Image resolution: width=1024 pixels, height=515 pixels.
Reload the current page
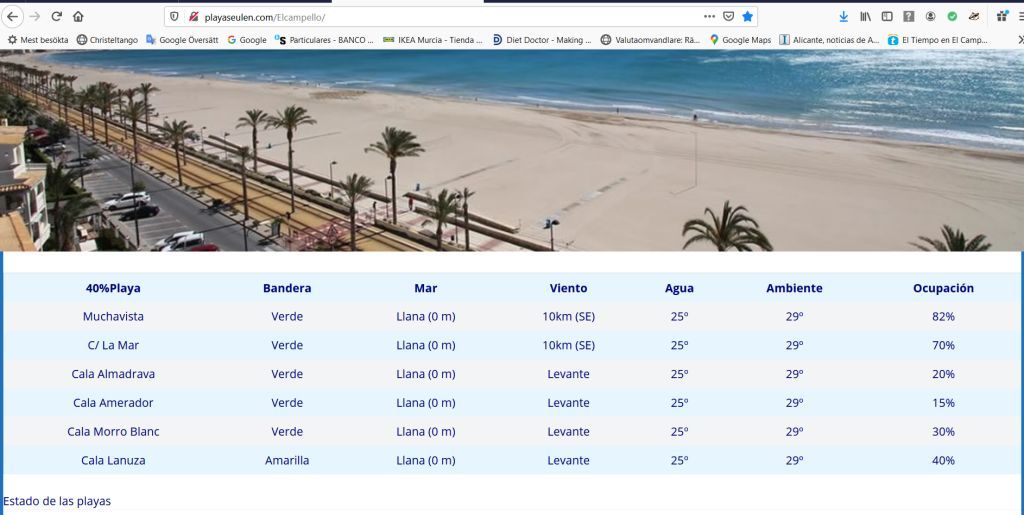pyautogui.click(x=57, y=16)
